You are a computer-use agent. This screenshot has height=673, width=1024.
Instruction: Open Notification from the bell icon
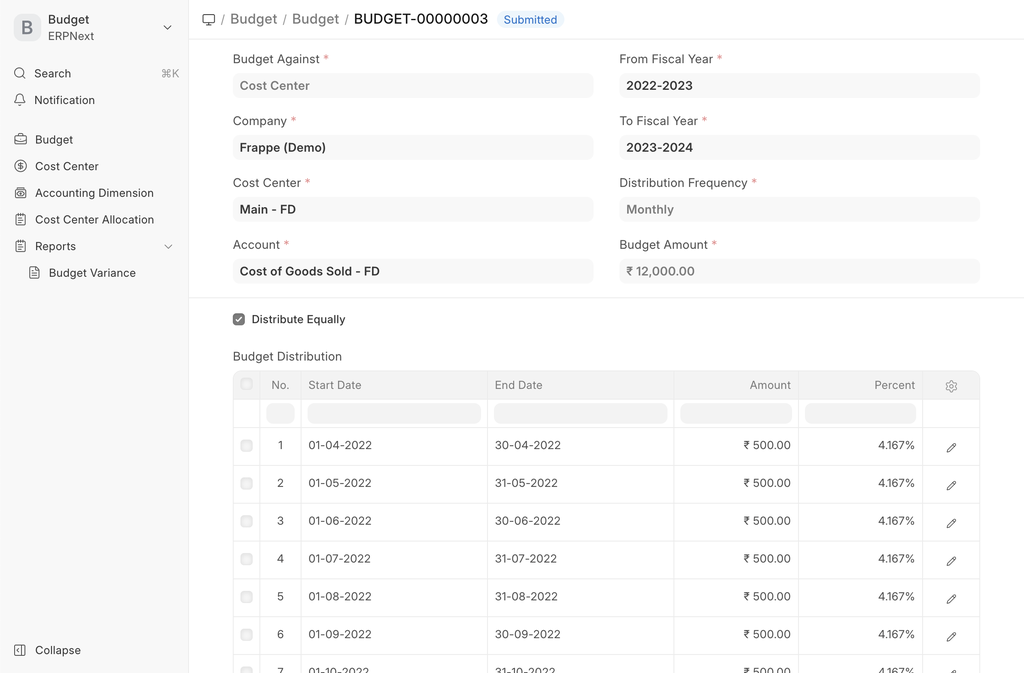(x=20, y=100)
